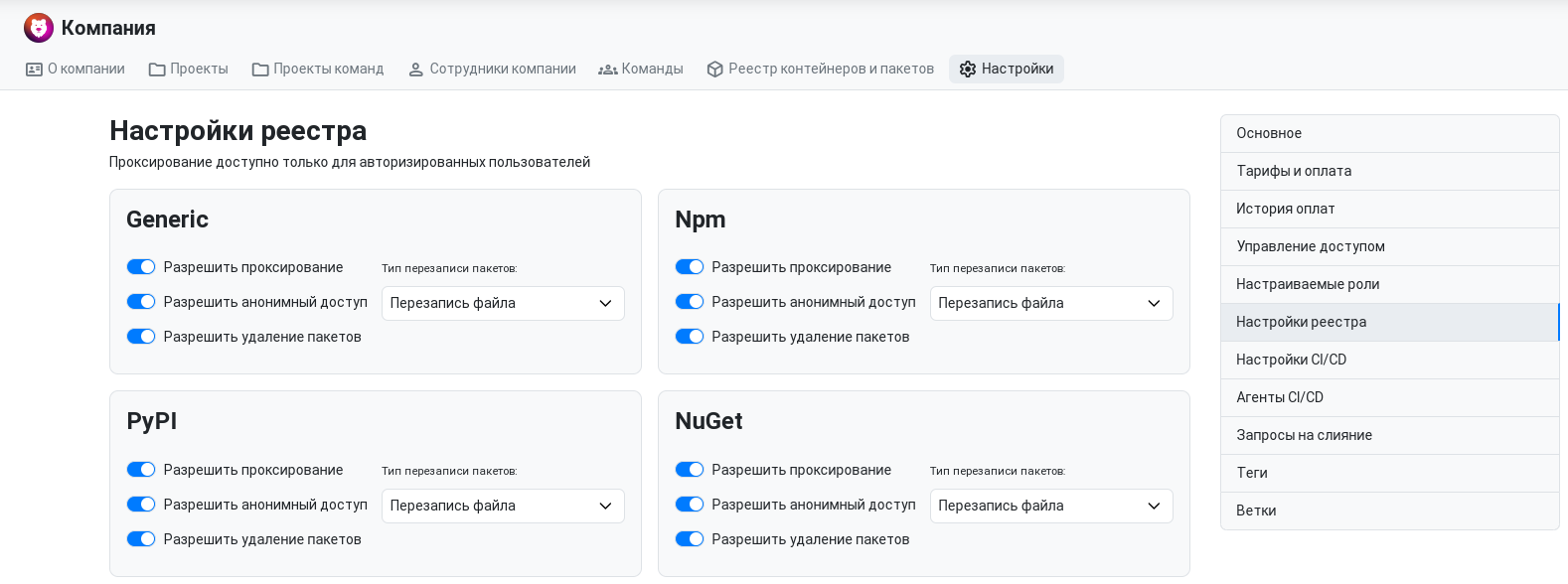
Task: Go to Настройки CI/CD sidebar item
Action: pos(1390,360)
